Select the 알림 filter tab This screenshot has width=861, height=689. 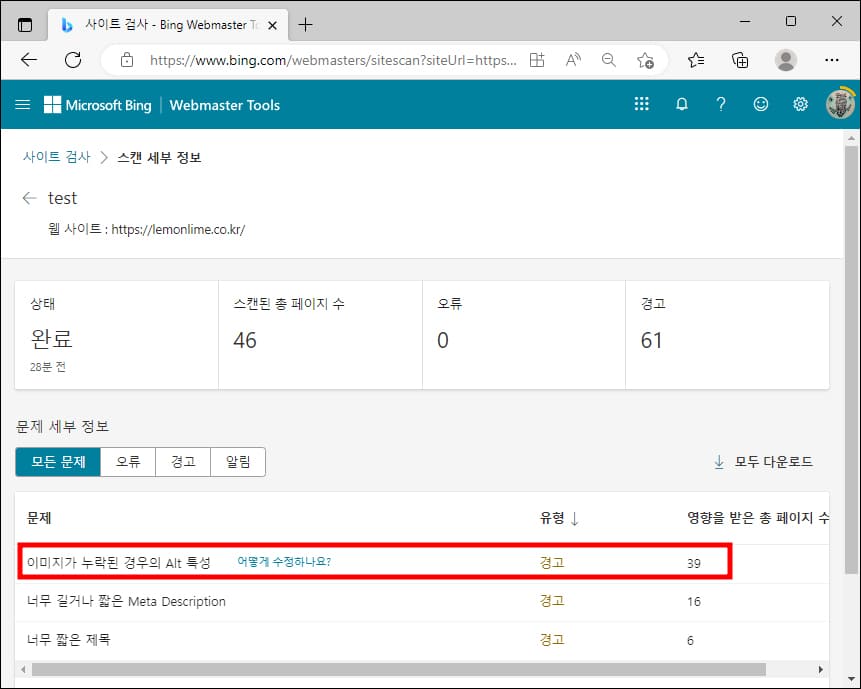pos(238,462)
